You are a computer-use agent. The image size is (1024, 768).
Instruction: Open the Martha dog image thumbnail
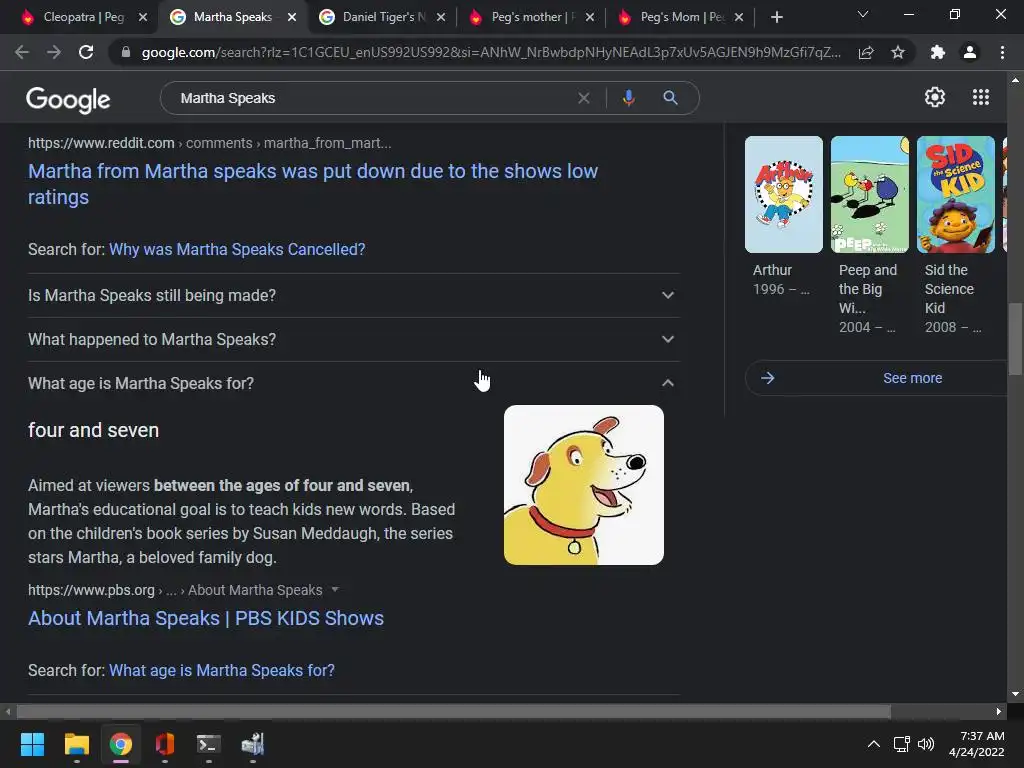584,485
